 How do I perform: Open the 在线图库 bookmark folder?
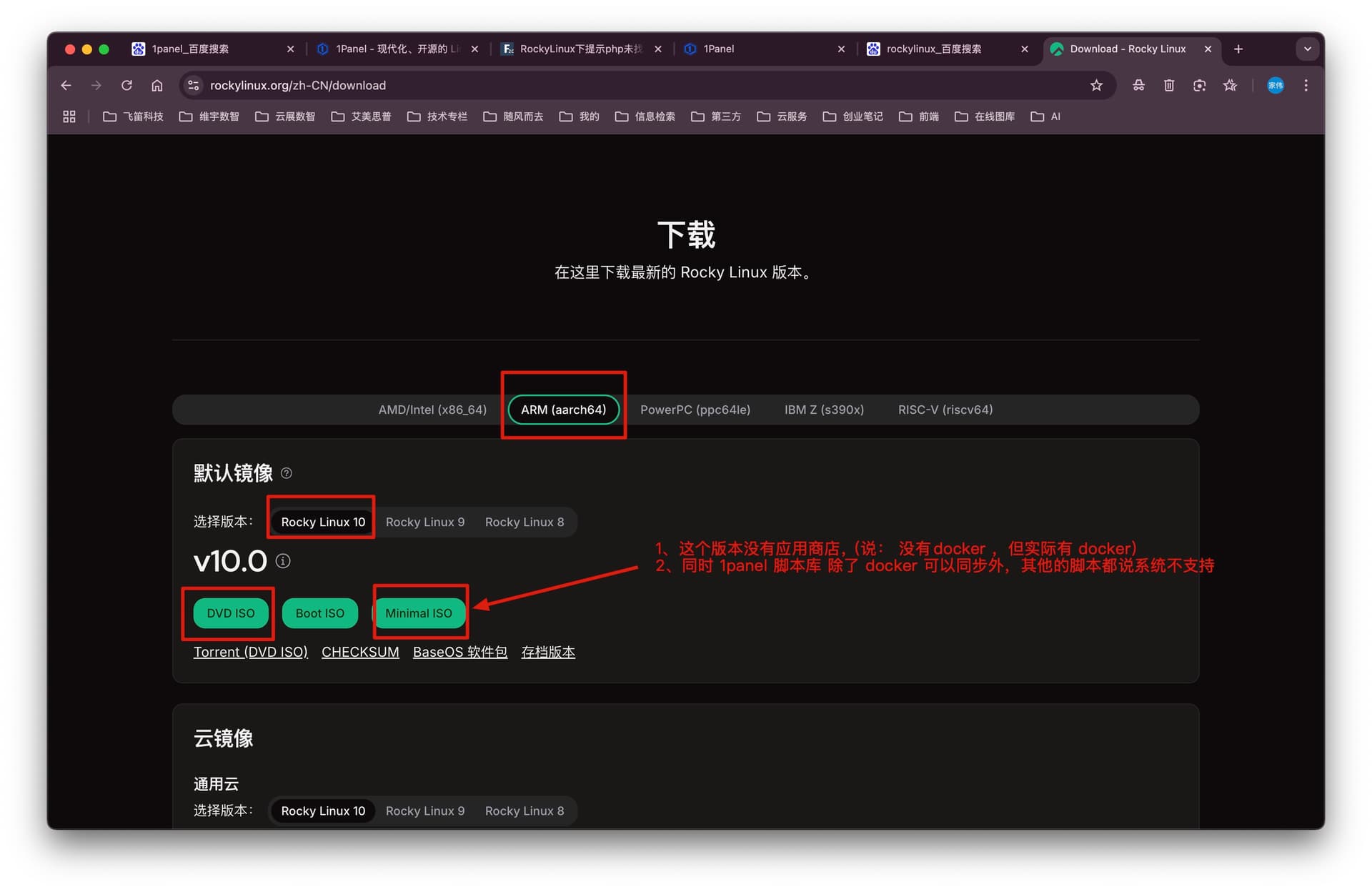tap(985, 117)
